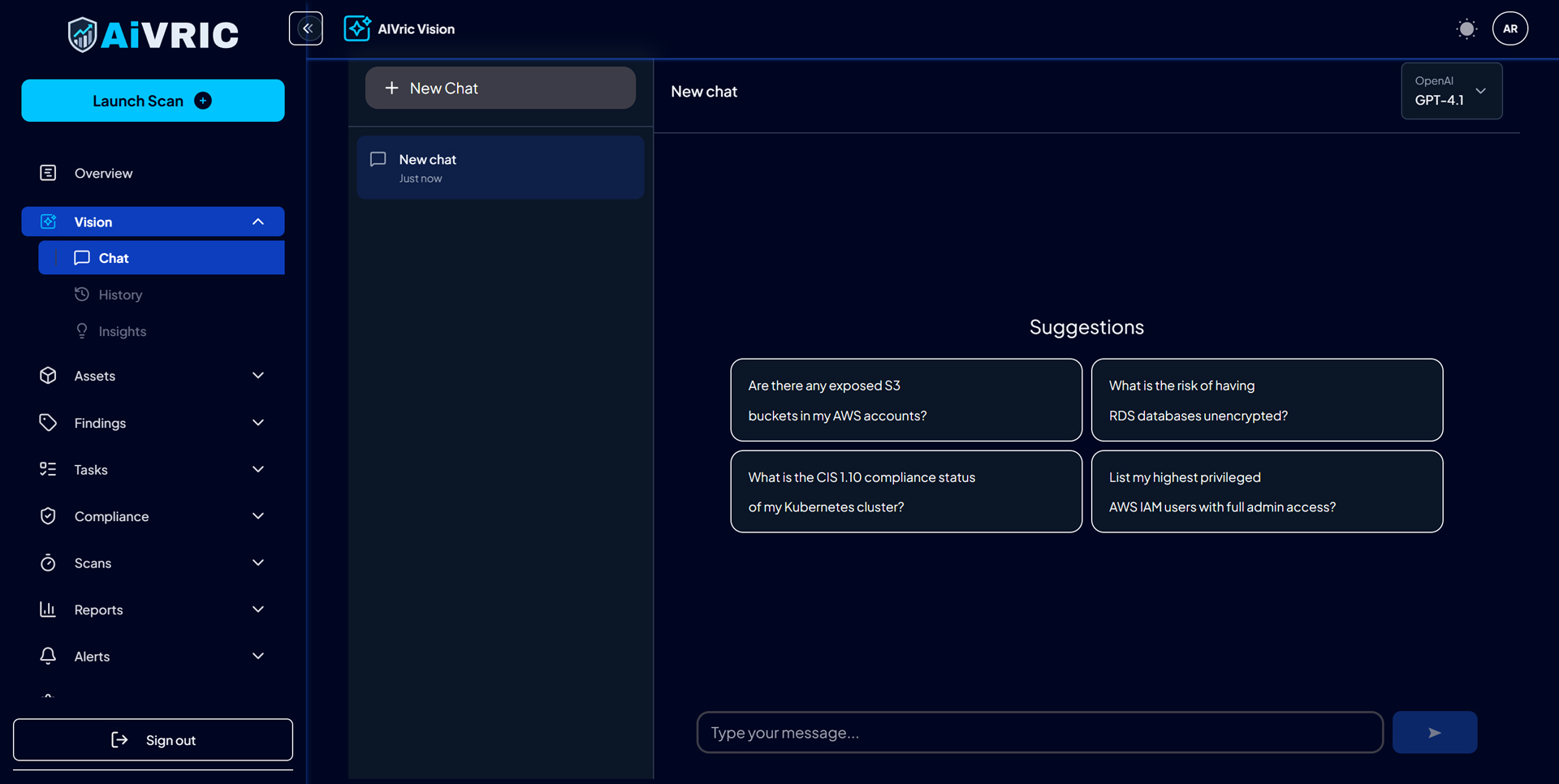Select the RDS databases unencrypted suggestion
Viewport: 1559px width, 784px height.
1267,400
